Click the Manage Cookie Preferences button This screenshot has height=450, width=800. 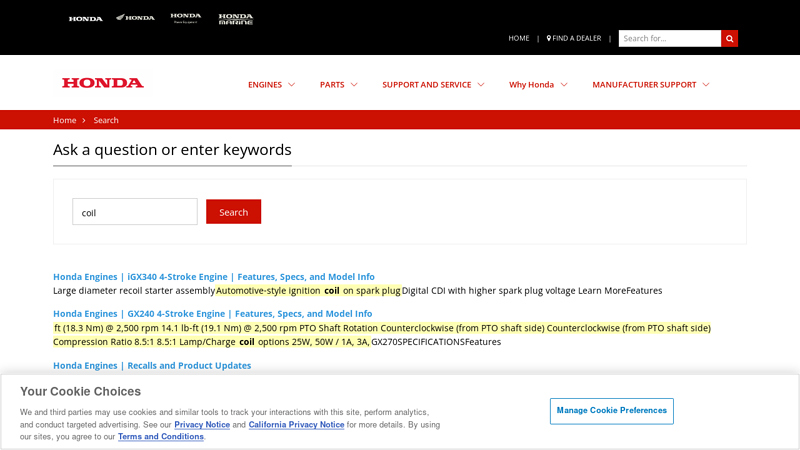click(611, 410)
